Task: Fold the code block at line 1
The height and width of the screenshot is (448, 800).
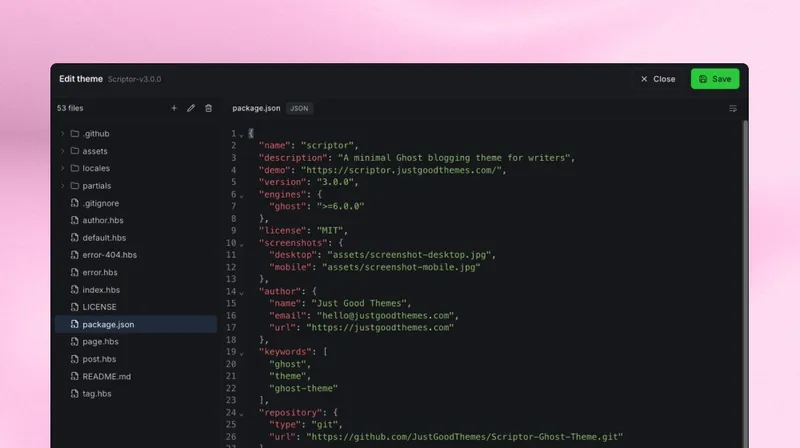Action: point(241,135)
